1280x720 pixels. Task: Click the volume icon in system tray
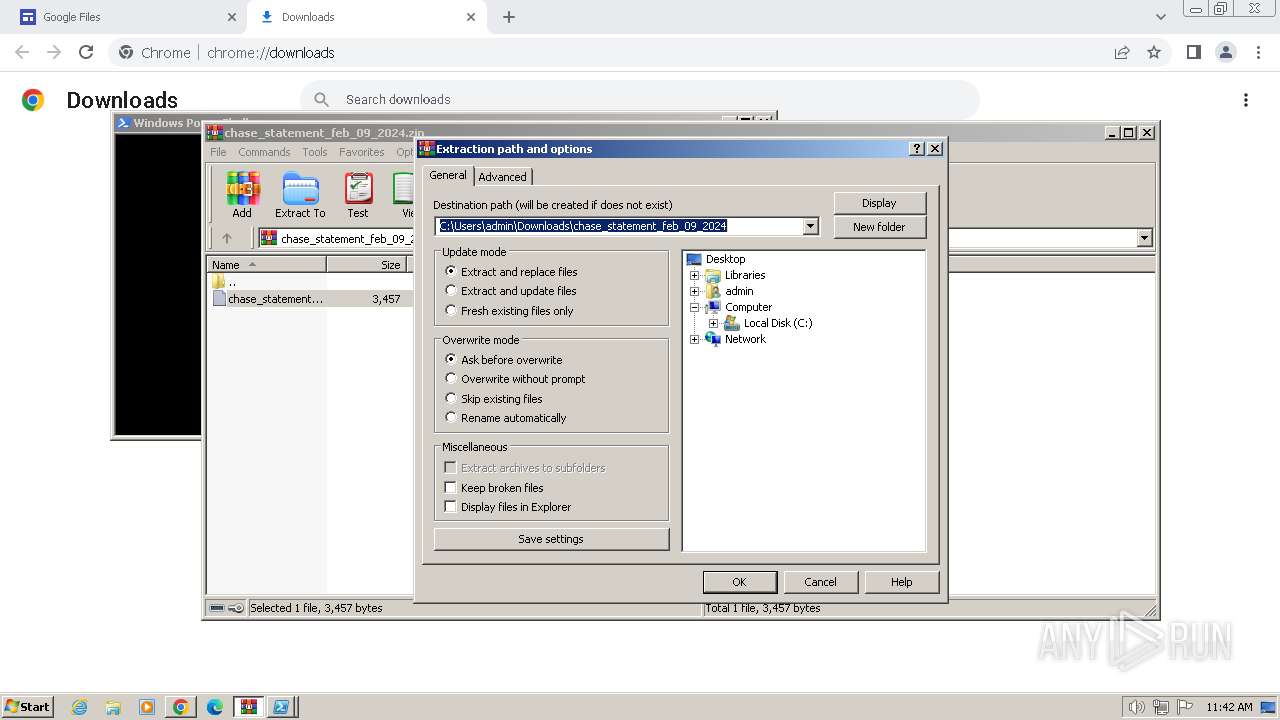[x=1136, y=707]
